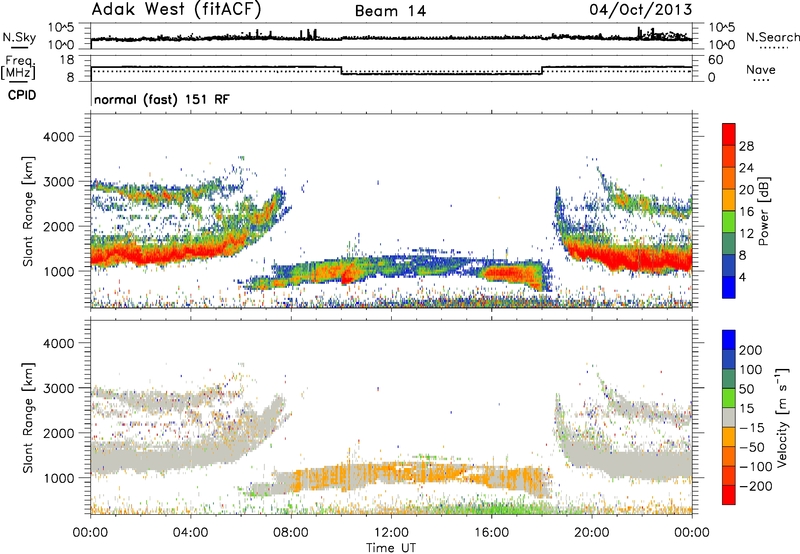Click the 'Beam 14' label
The image size is (800, 554).
(x=390, y=11)
